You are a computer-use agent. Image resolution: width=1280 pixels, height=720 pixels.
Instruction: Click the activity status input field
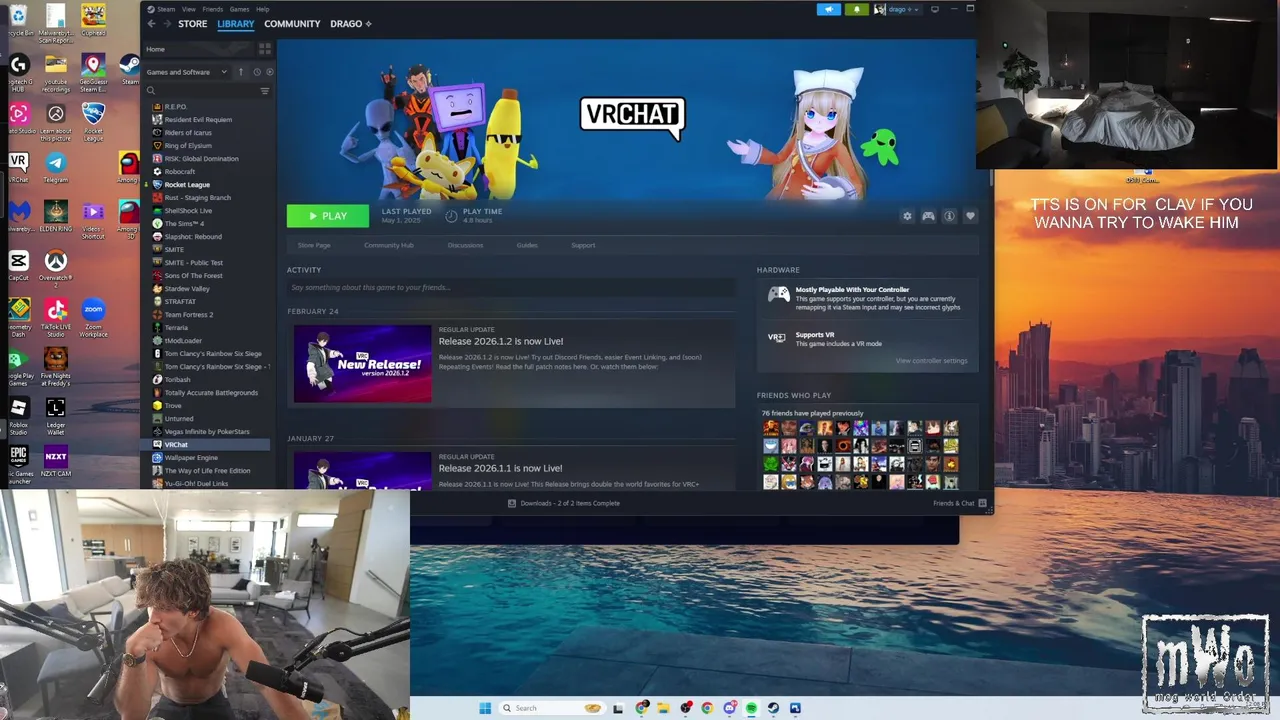tap(510, 288)
